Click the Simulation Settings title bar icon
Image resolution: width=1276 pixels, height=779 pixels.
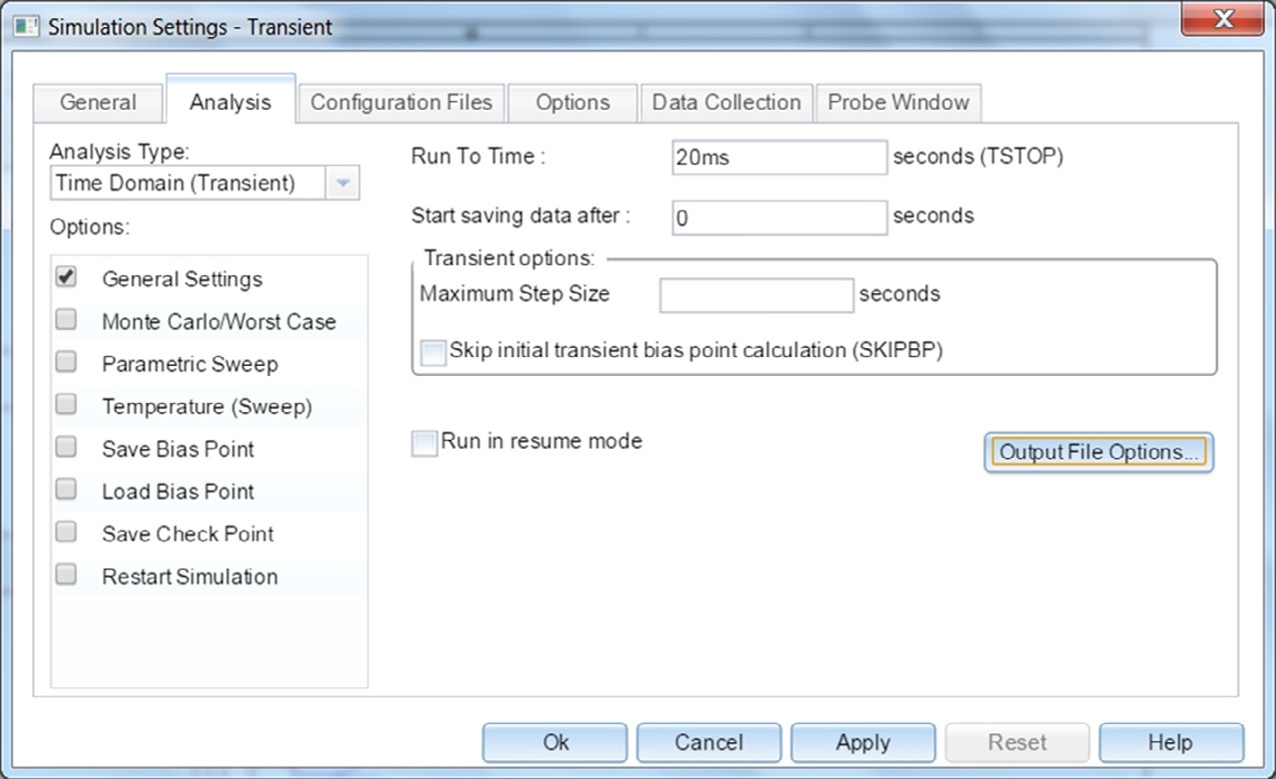(x=27, y=27)
